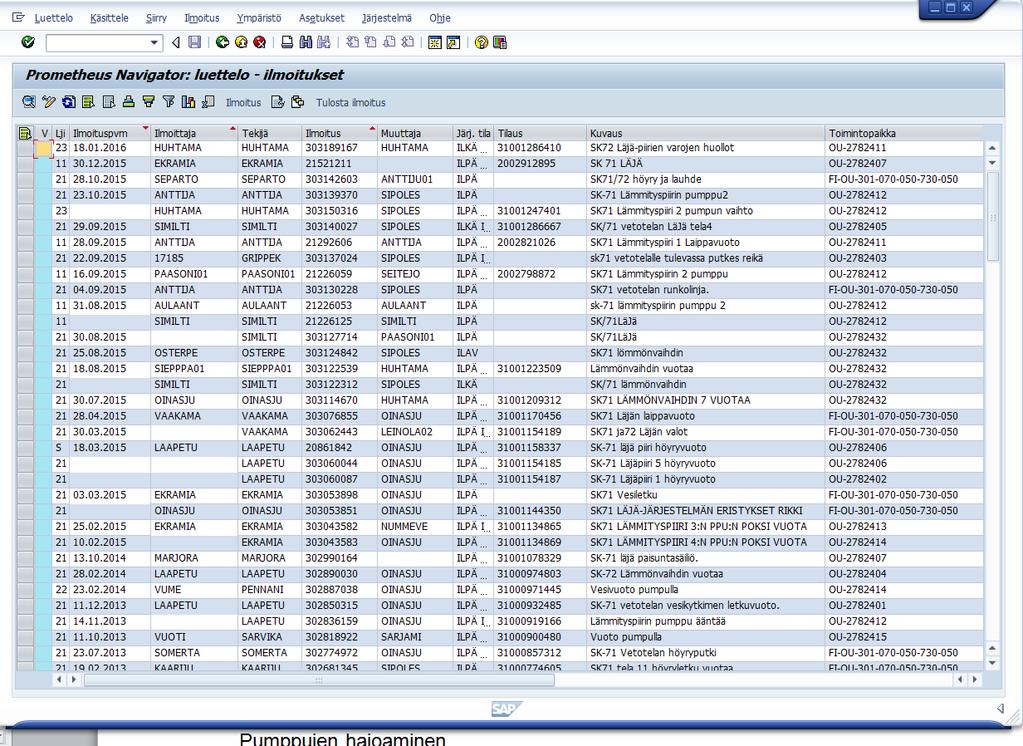Click the column layout chart icon
This screenshot has width=1023, height=746.
189,102
